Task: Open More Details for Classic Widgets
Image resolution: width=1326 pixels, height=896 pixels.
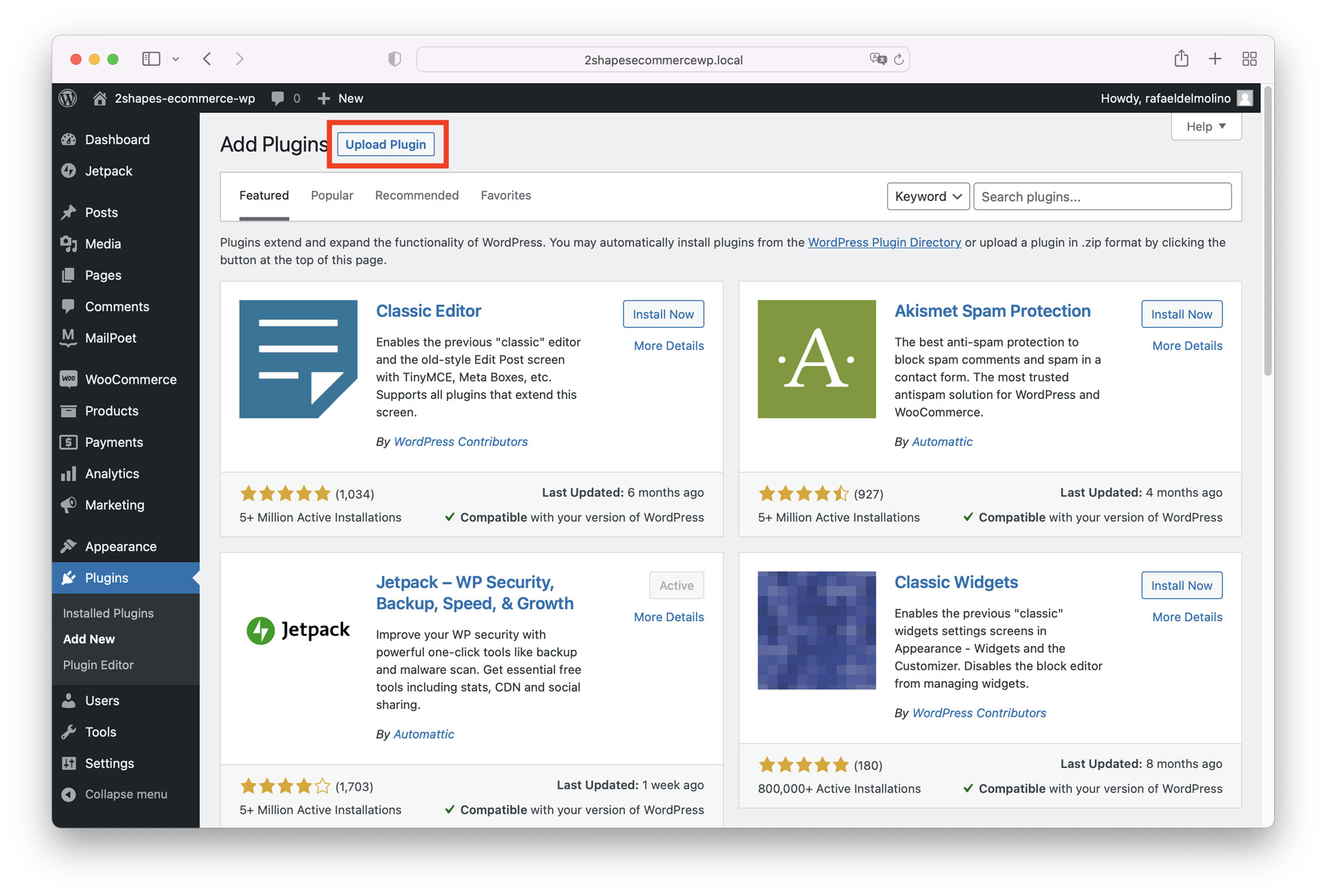Action: coord(1187,617)
